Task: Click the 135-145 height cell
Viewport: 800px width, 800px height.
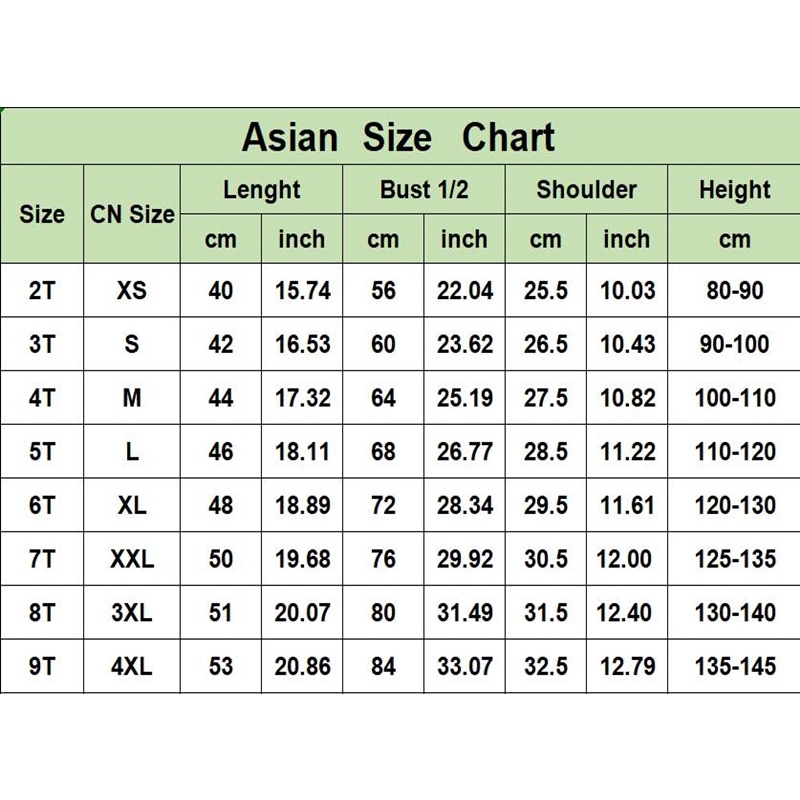Action: pyautogui.click(x=735, y=666)
